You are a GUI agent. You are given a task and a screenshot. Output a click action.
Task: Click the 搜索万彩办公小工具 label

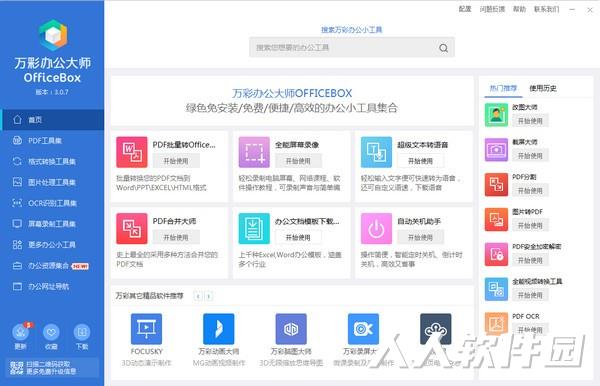click(x=352, y=29)
